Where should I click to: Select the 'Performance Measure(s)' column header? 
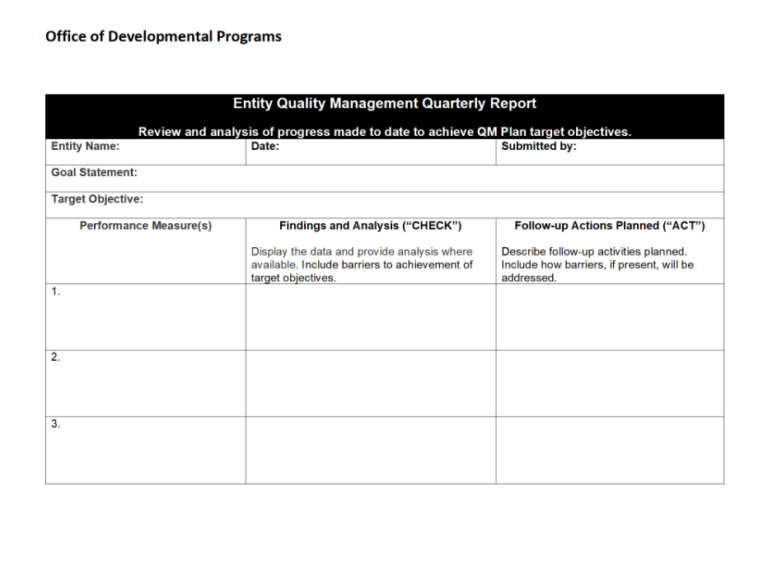(x=145, y=226)
